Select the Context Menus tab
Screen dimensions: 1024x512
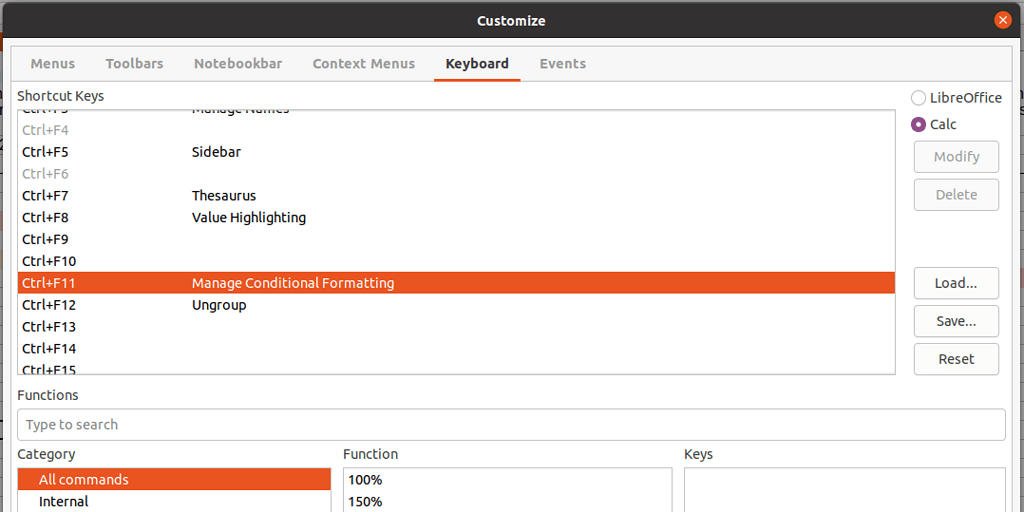click(x=363, y=63)
